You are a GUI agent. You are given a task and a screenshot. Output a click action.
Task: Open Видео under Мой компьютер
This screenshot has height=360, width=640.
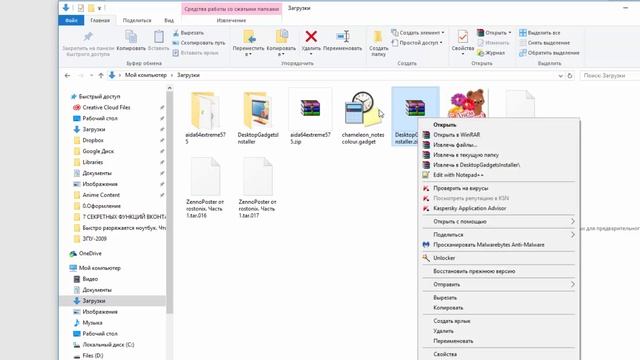90,279
